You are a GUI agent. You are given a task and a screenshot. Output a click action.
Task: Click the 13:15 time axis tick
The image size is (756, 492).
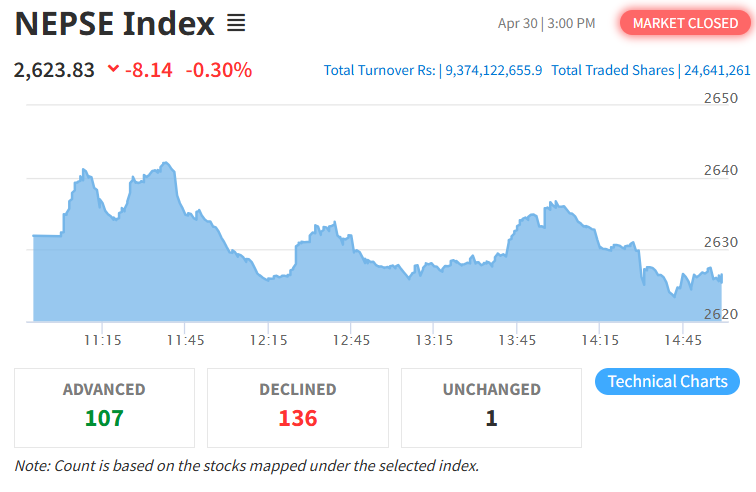433,328
